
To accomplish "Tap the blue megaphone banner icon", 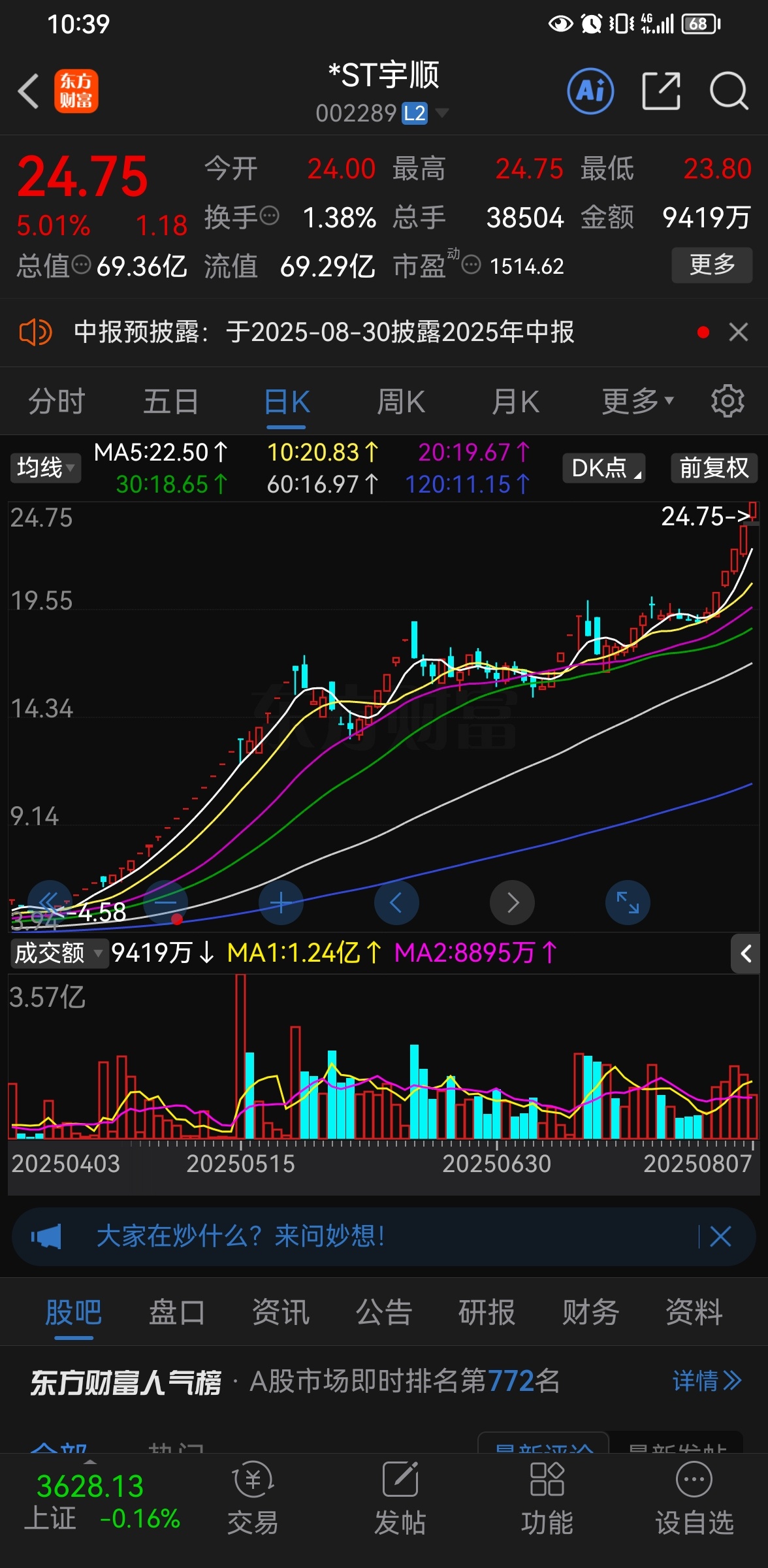I will pos(46,1236).
